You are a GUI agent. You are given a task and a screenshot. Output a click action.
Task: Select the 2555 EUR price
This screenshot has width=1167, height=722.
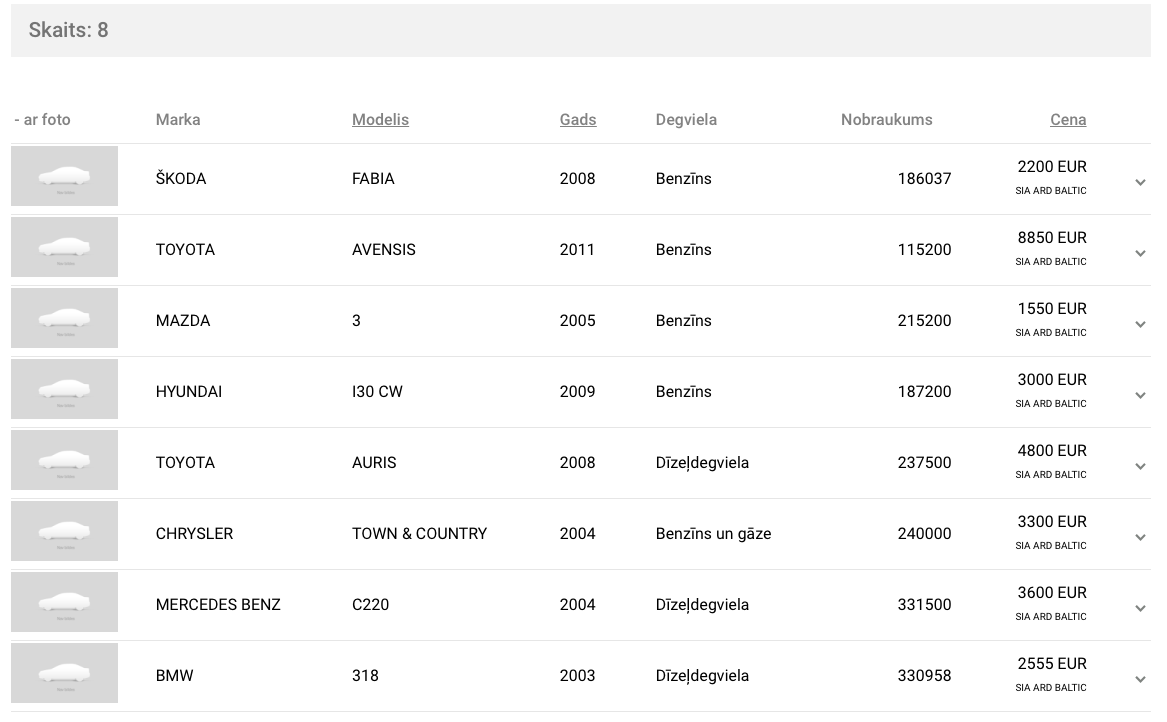(x=1052, y=664)
